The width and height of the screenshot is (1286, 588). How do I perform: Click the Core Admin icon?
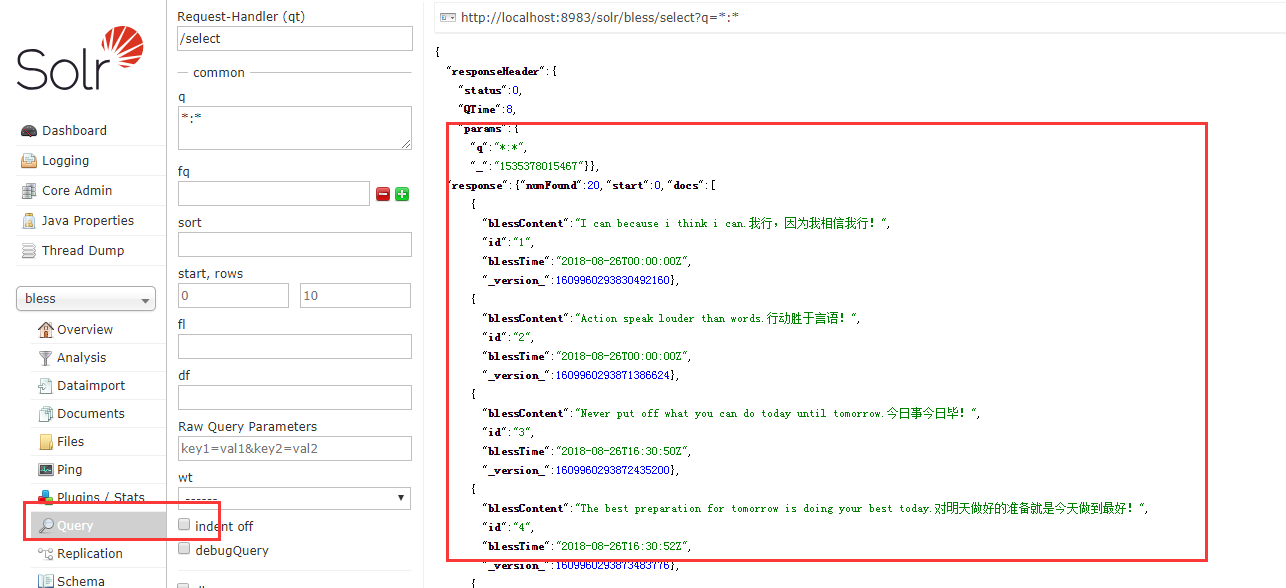(28, 191)
